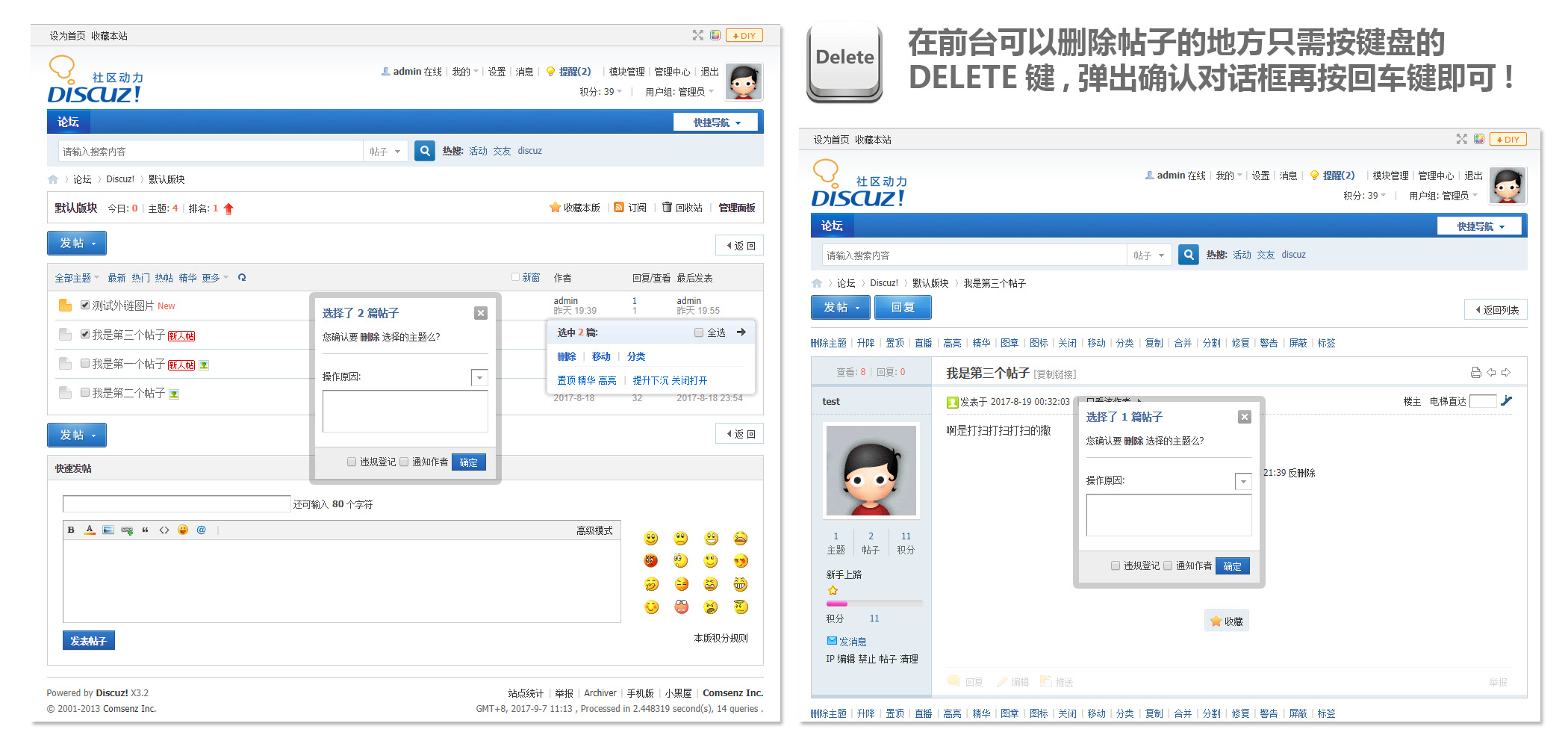
Task: Enable 违规登记 in the 2 篇帖子 dialog
Action: coord(352,462)
